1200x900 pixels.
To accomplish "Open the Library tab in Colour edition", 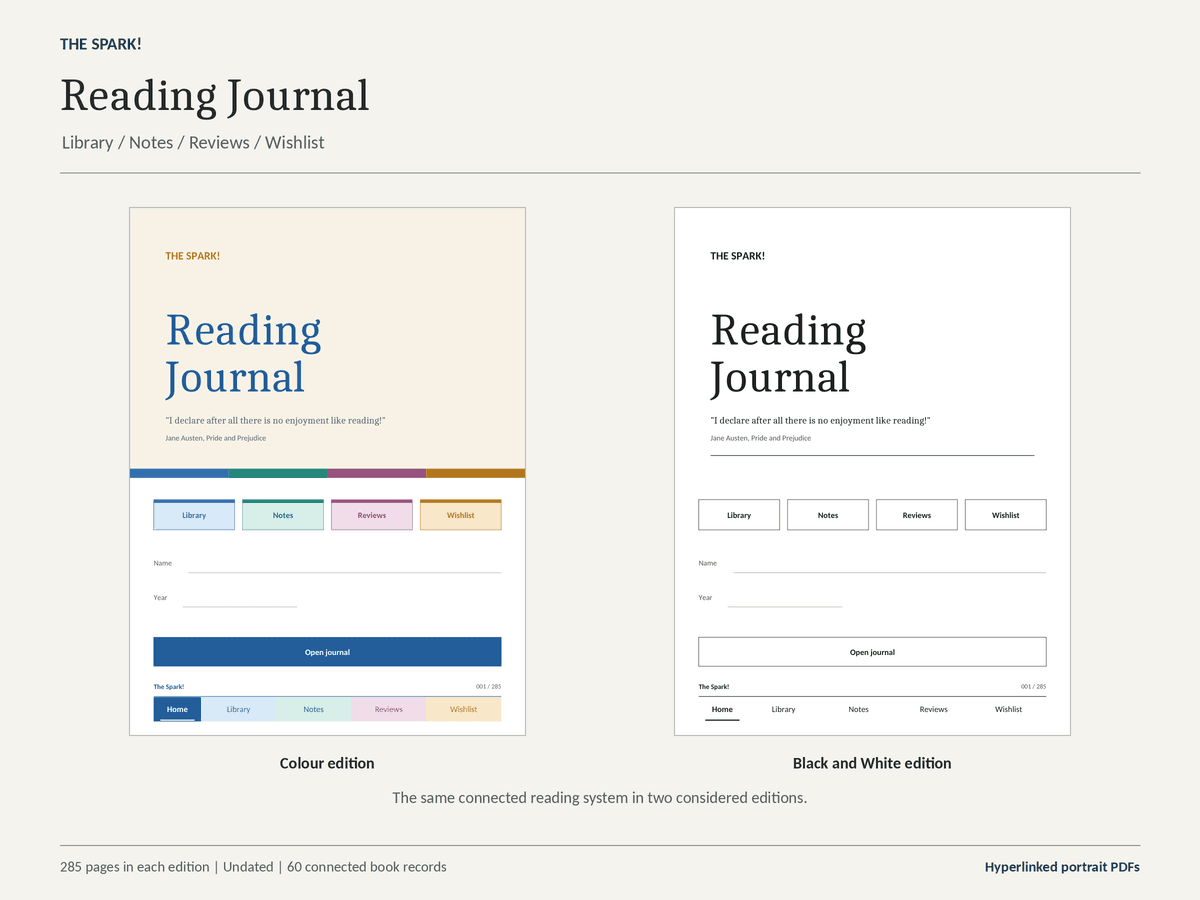I will pyautogui.click(x=194, y=515).
